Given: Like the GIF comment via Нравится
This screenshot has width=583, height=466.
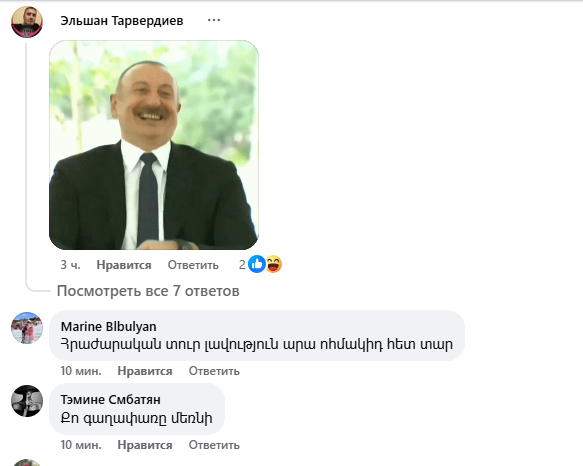Looking at the screenshot, I should click(x=124, y=265).
